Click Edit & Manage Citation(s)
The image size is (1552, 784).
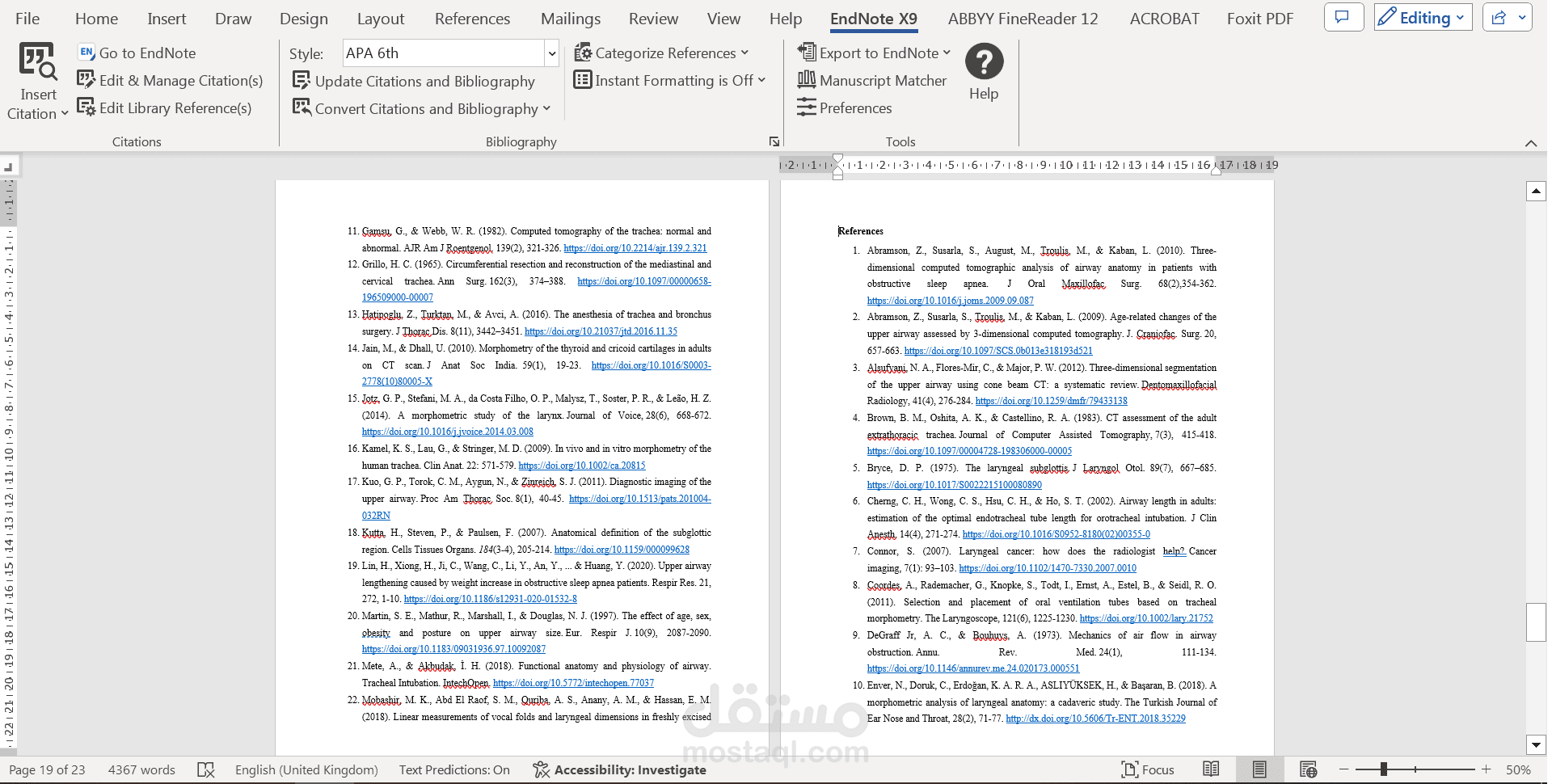pyautogui.click(x=170, y=81)
